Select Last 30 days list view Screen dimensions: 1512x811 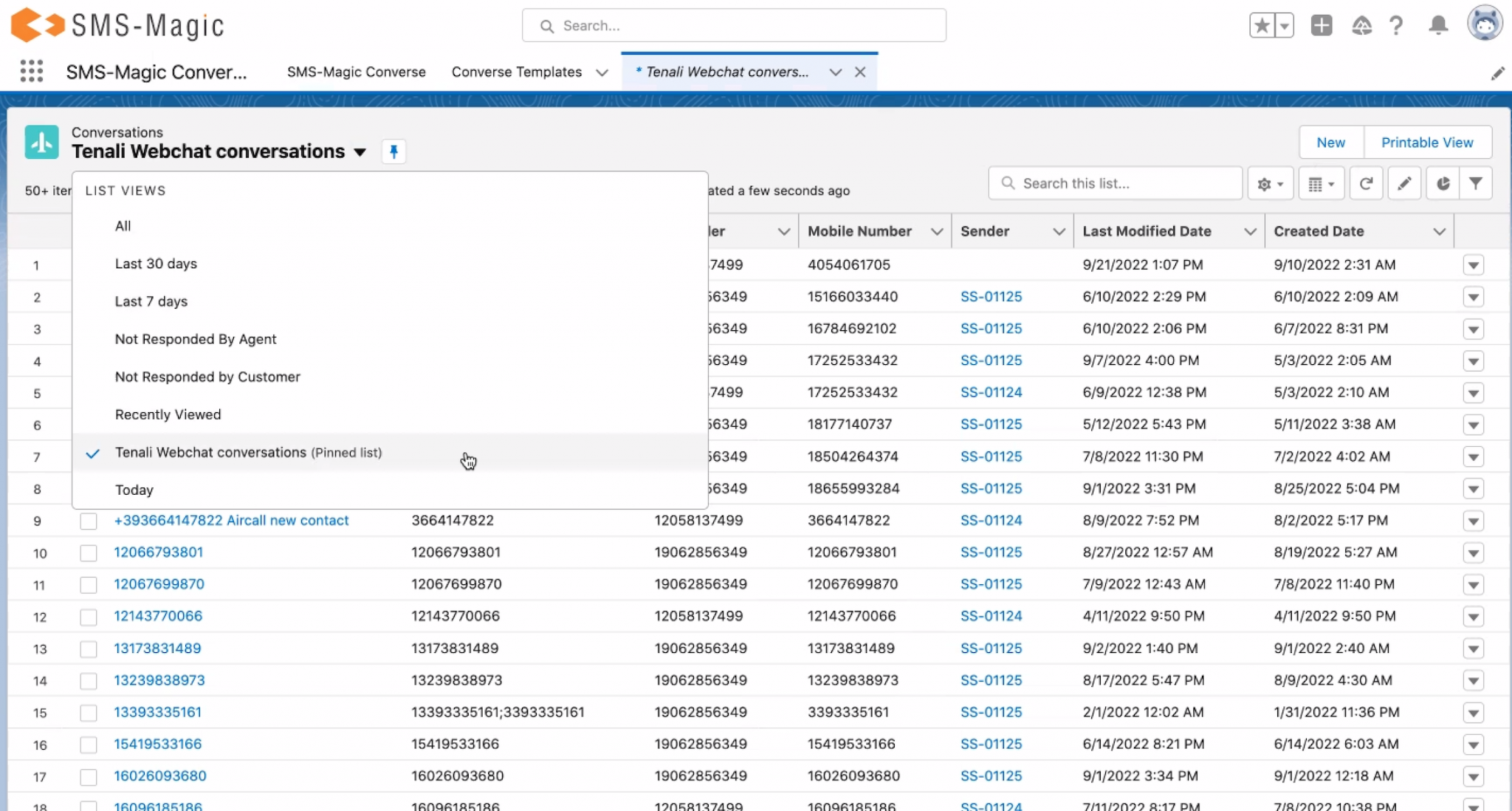(x=155, y=264)
